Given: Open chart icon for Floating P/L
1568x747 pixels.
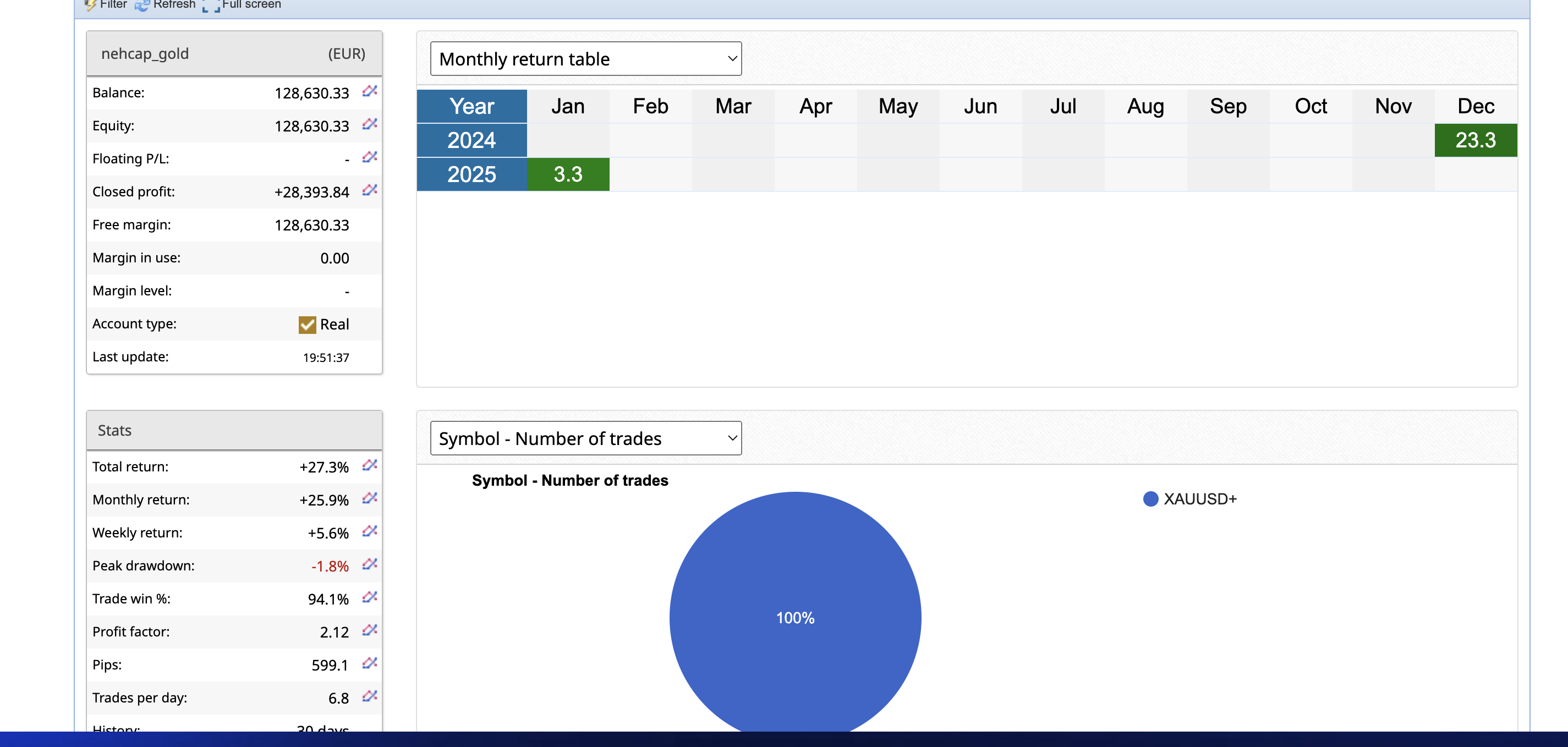Looking at the screenshot, I should (370, 157).
